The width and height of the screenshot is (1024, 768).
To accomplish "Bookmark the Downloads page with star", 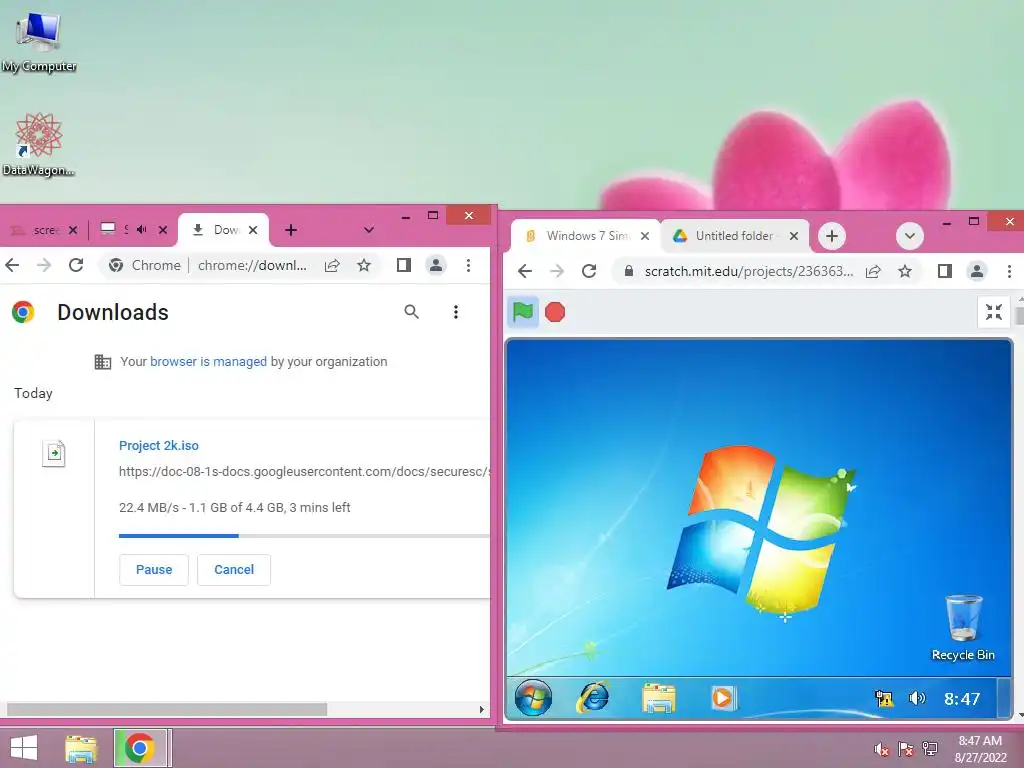I will pos(364,265).
